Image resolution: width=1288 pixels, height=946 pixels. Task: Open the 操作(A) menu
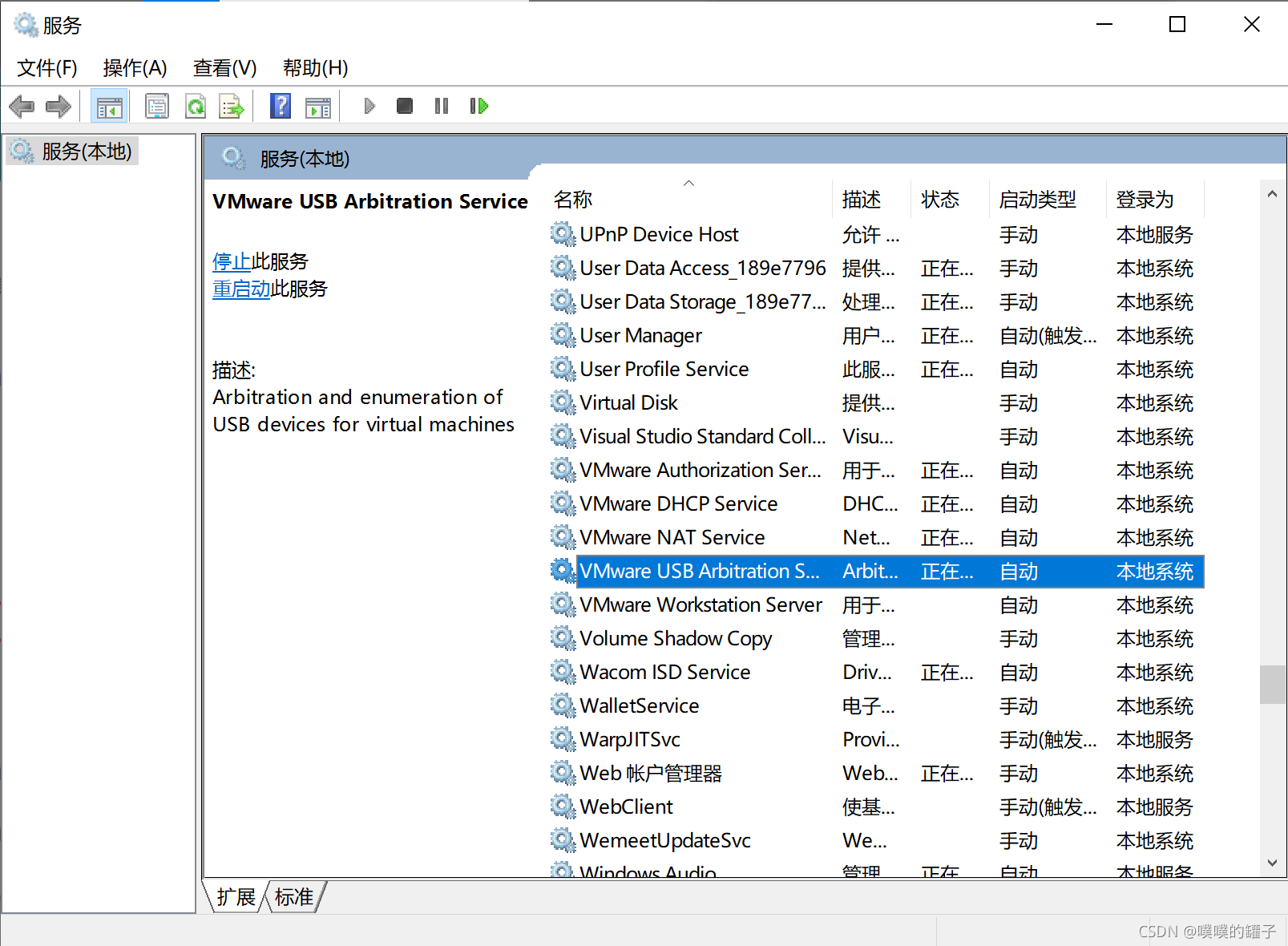click(x=135, y=68)
